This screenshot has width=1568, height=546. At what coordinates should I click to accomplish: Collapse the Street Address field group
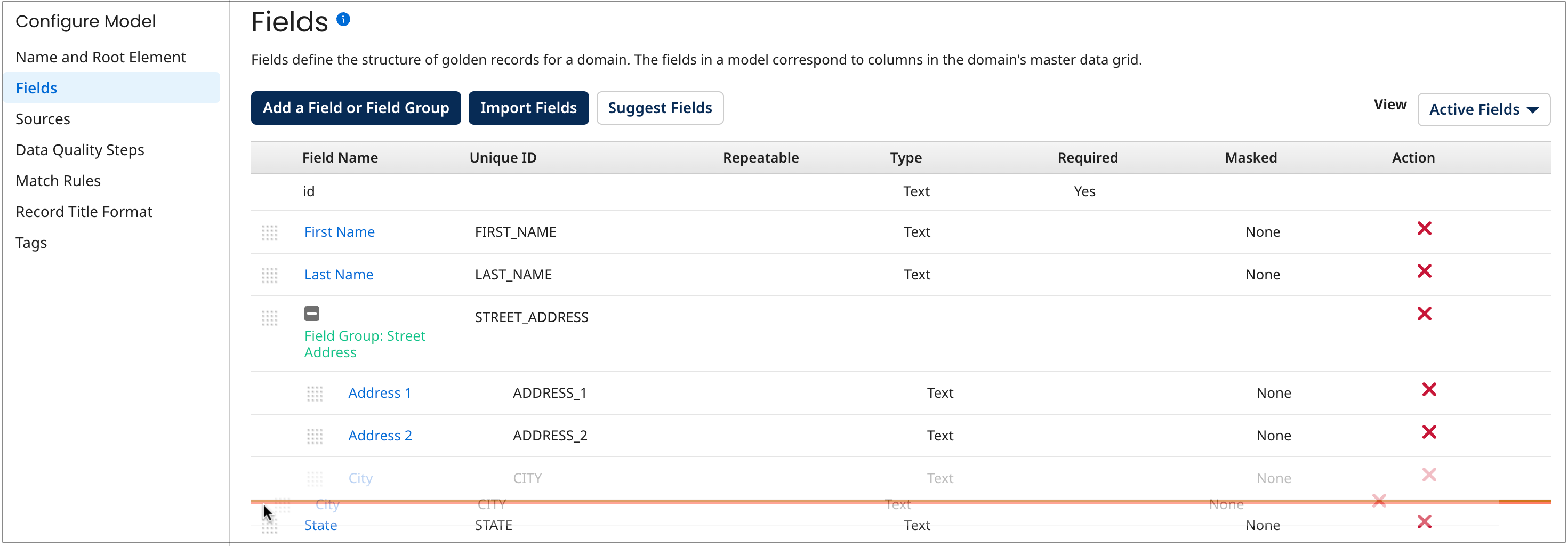coord(312,314)
